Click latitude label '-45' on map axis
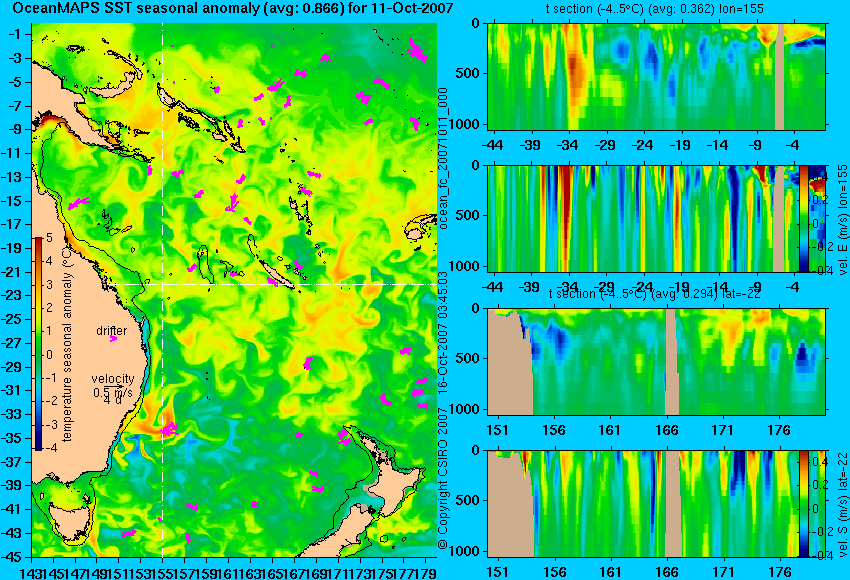The height and width of the screenshot is (580, 850). 11,557
